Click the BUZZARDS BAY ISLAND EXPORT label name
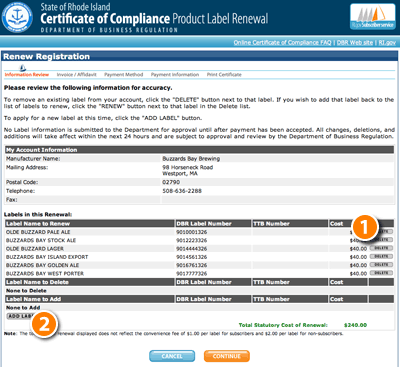 point(47,257)
